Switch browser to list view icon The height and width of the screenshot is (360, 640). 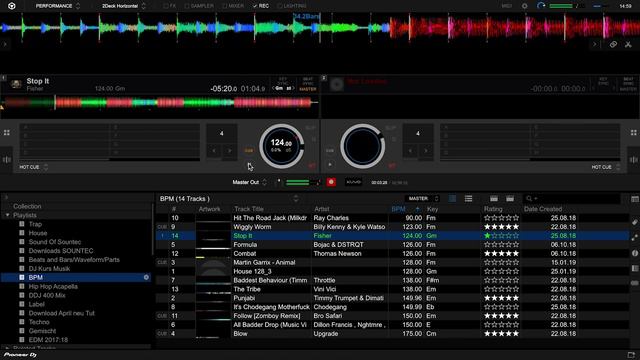point(468,199)
